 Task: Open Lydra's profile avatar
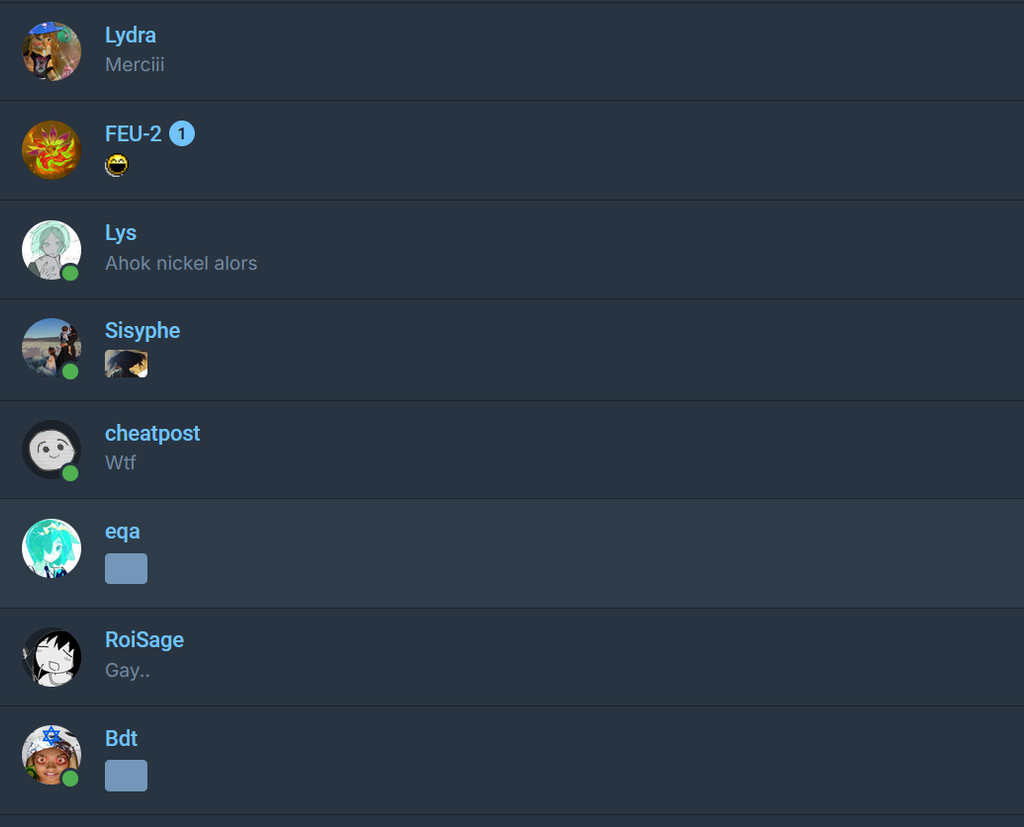click(51, 51)
